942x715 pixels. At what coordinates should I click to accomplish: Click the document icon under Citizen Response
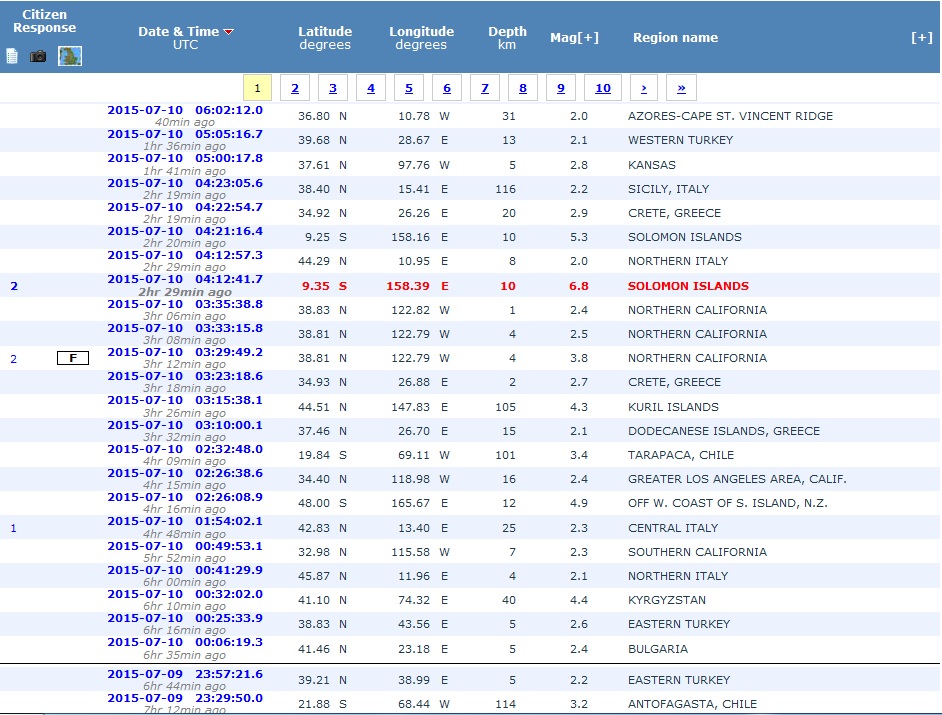click(x=12, y=56)
